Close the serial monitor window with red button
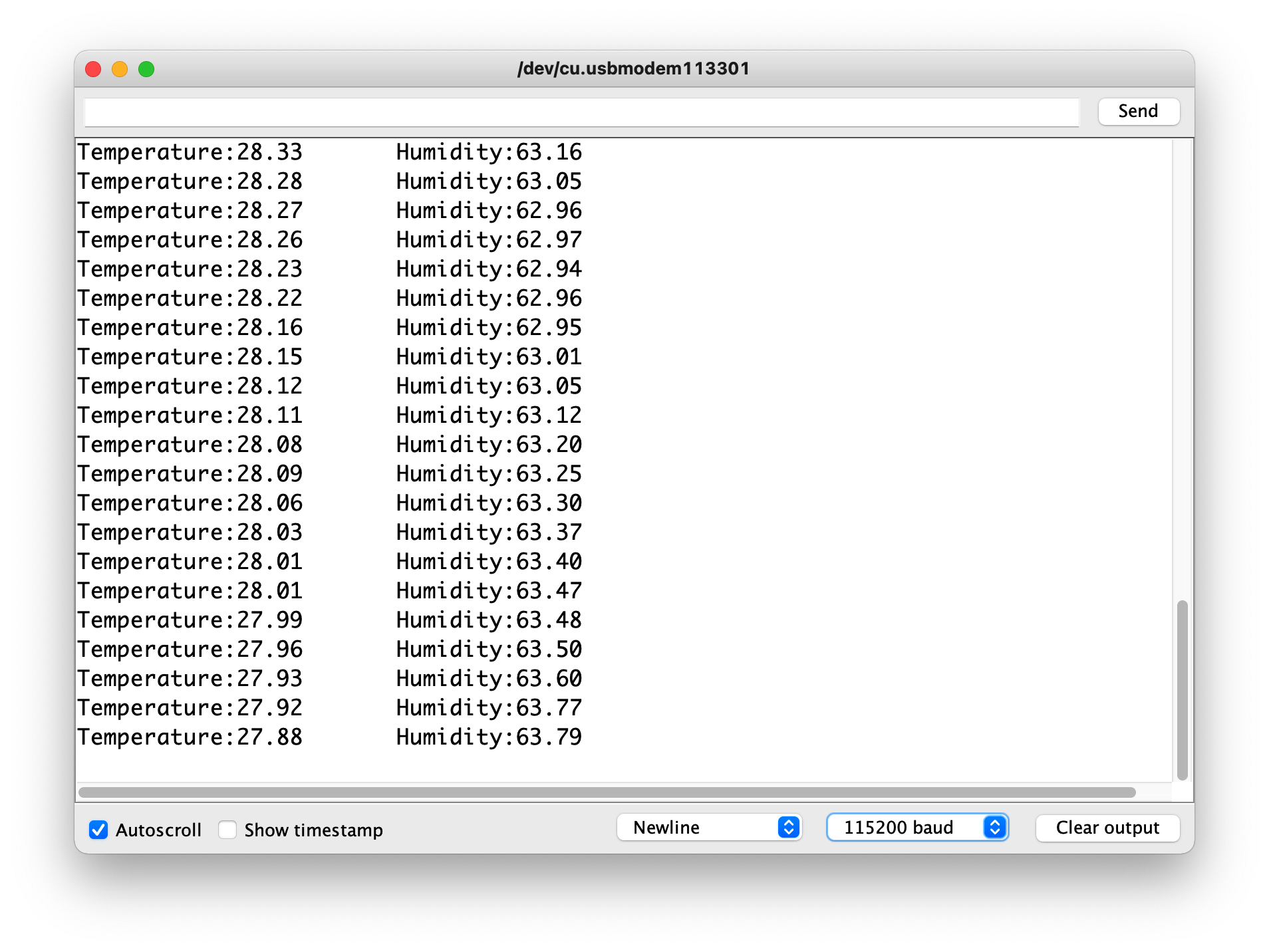This screenshot has width=1269, height=952. (94, 68)
